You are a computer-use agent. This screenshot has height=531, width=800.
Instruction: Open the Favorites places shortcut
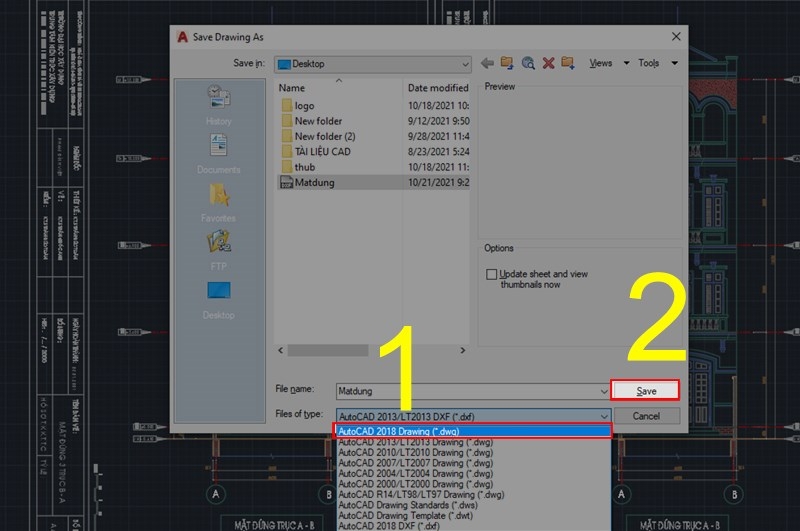[218, 203]
